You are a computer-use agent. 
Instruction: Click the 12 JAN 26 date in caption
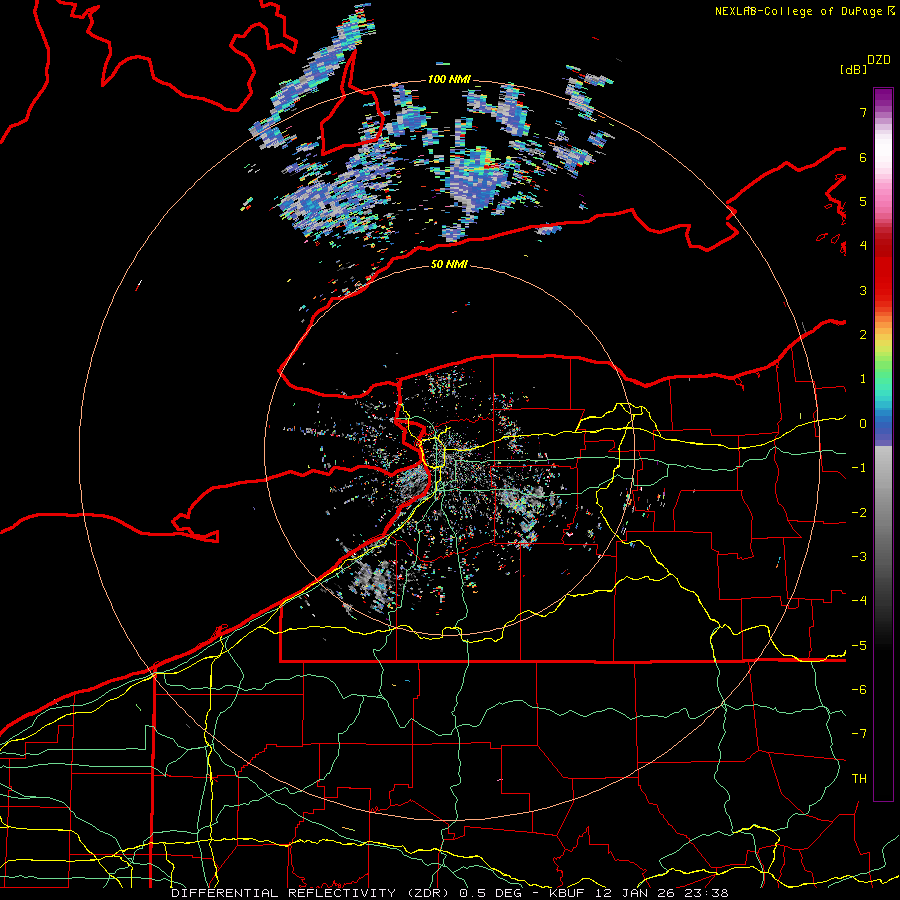637,893
